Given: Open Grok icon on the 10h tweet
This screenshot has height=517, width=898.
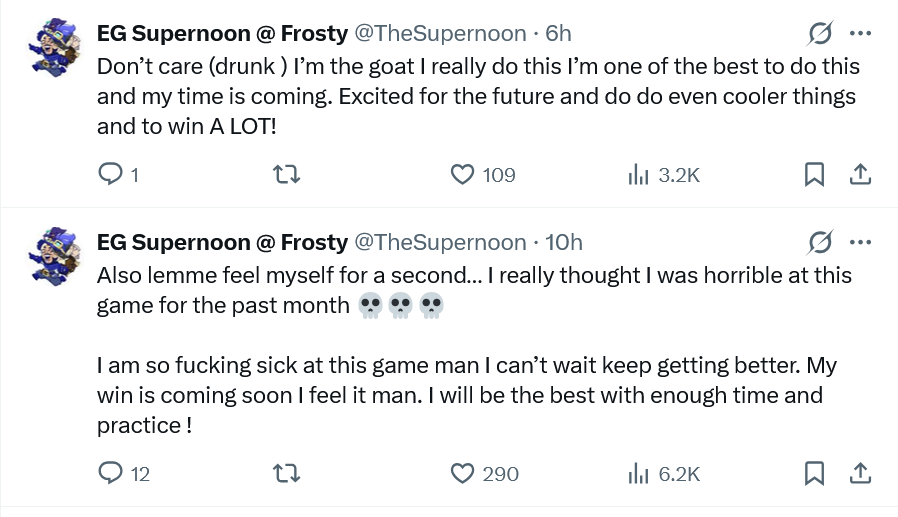Looking at the screenshot, I should click(x=820, y=242).
